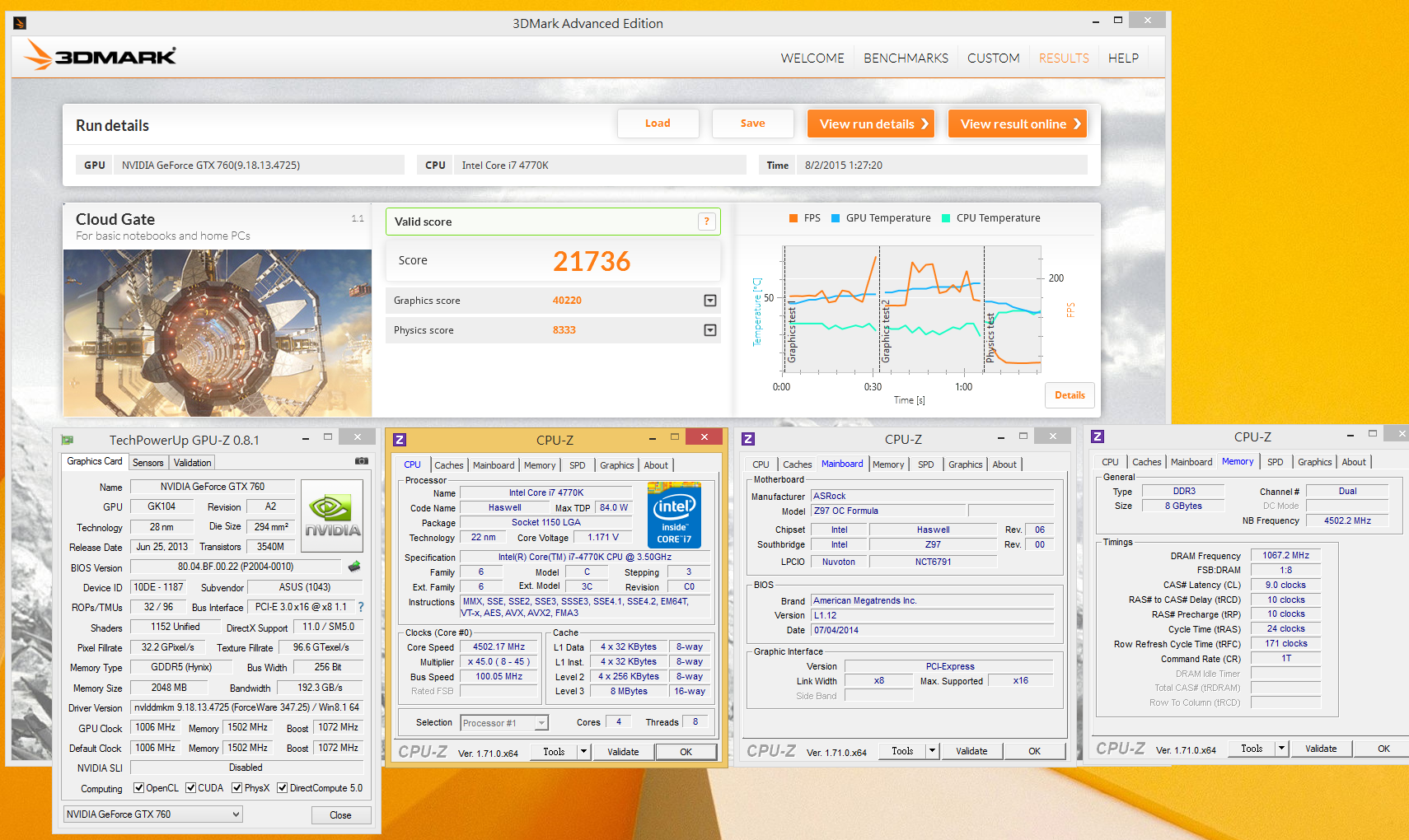Click View run details button
Viewport: 1409px width, 840px height.
click(x=871, y=124)
